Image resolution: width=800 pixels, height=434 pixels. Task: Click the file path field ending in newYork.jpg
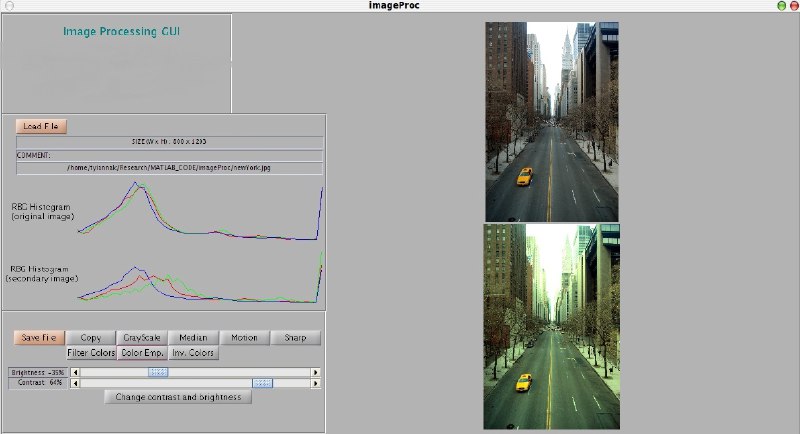tap(169, 168)
